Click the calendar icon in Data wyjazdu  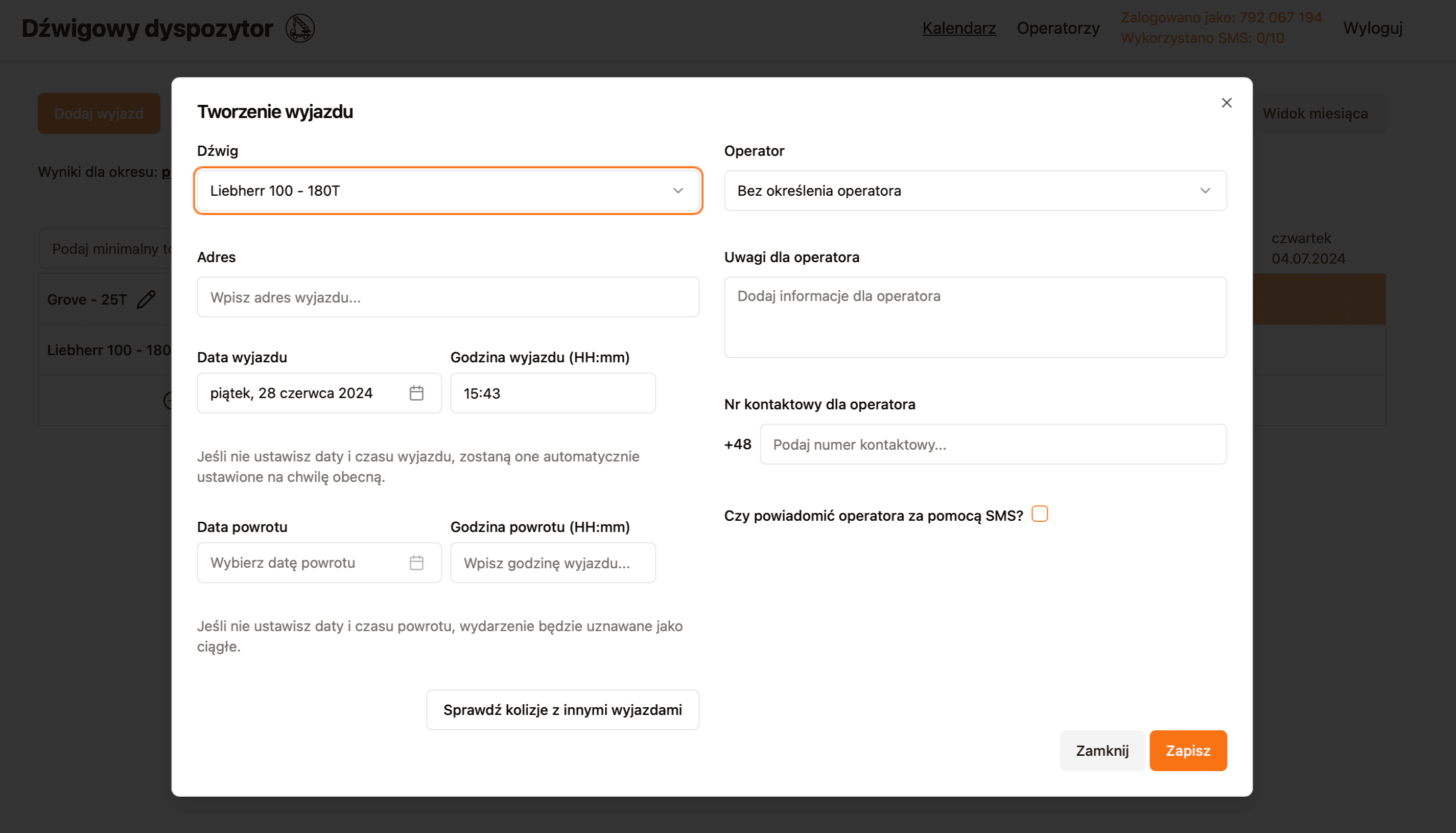click(416, 393)
